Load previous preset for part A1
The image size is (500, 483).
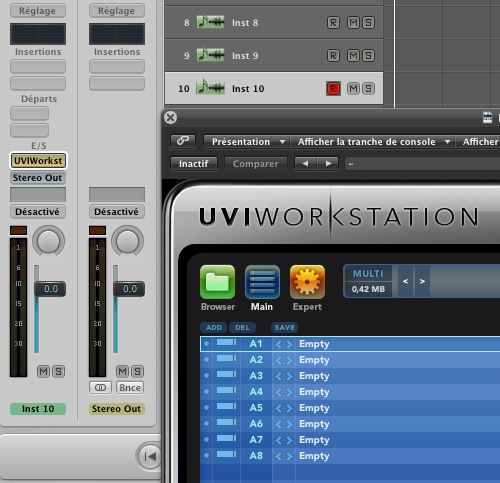pyautogui.click(x=279, y=344)
